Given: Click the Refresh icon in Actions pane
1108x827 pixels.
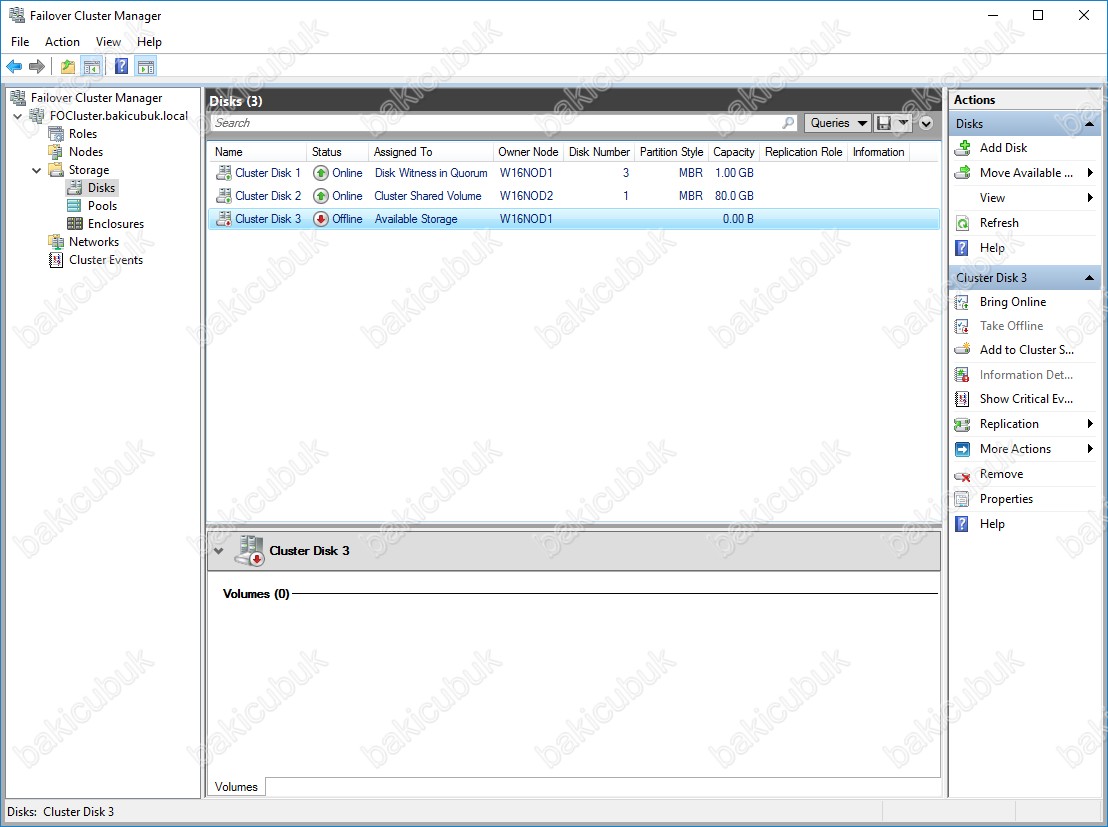Looking at the screenshot, I should pos(962,223).
